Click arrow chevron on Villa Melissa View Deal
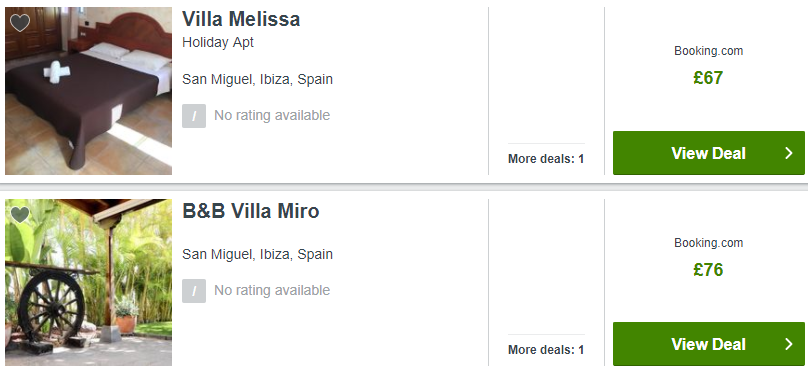Viewport: 808px width, 370px height. pyautogui.click(x=788, y=153)
